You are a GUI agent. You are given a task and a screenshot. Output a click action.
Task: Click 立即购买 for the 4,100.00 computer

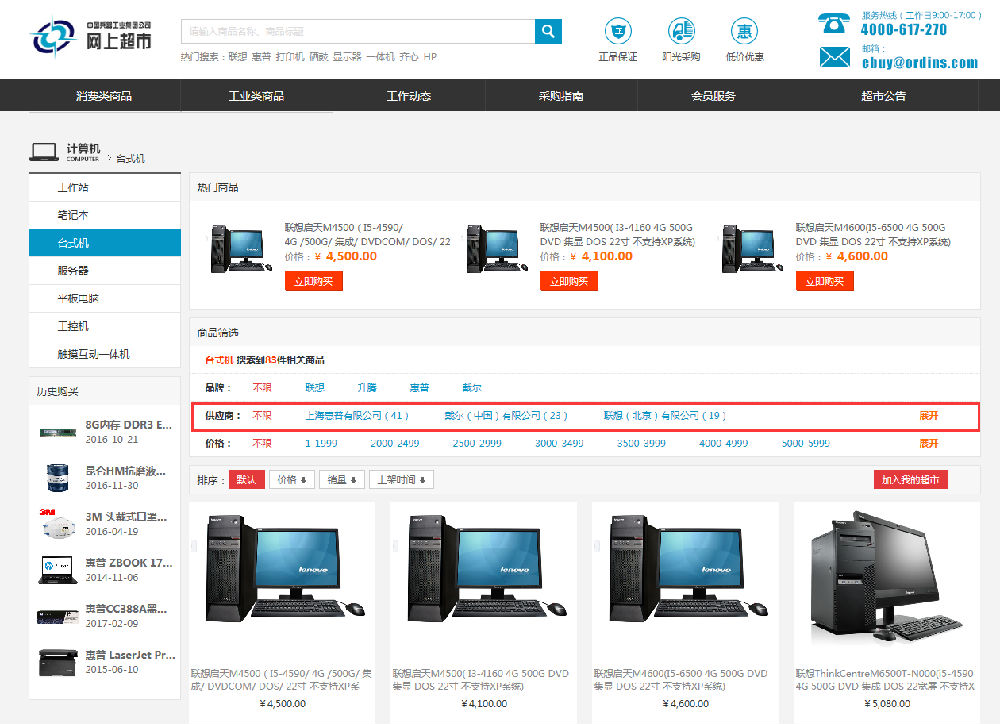click(x=569, y=281)
